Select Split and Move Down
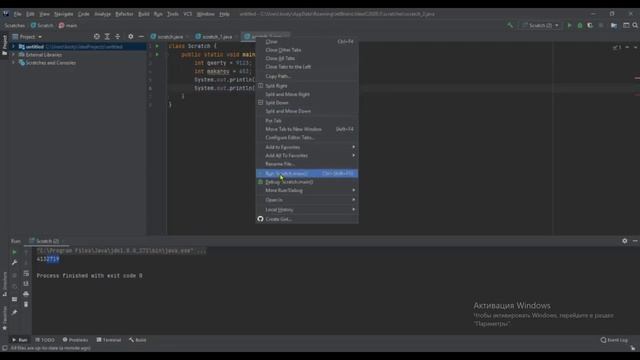Image resolution: width=640 pixels, height=360 pixels. (307, 111)
